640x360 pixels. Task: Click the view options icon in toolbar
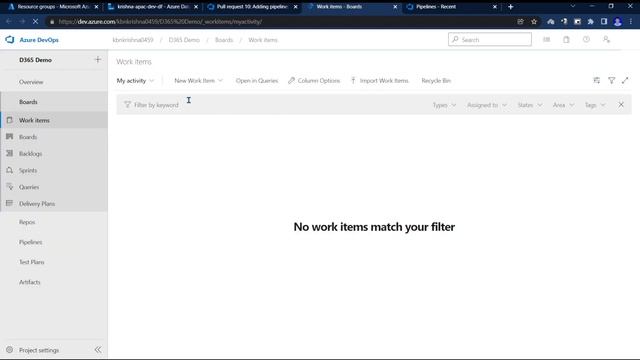pyautogui.click(x=597, y=80)
